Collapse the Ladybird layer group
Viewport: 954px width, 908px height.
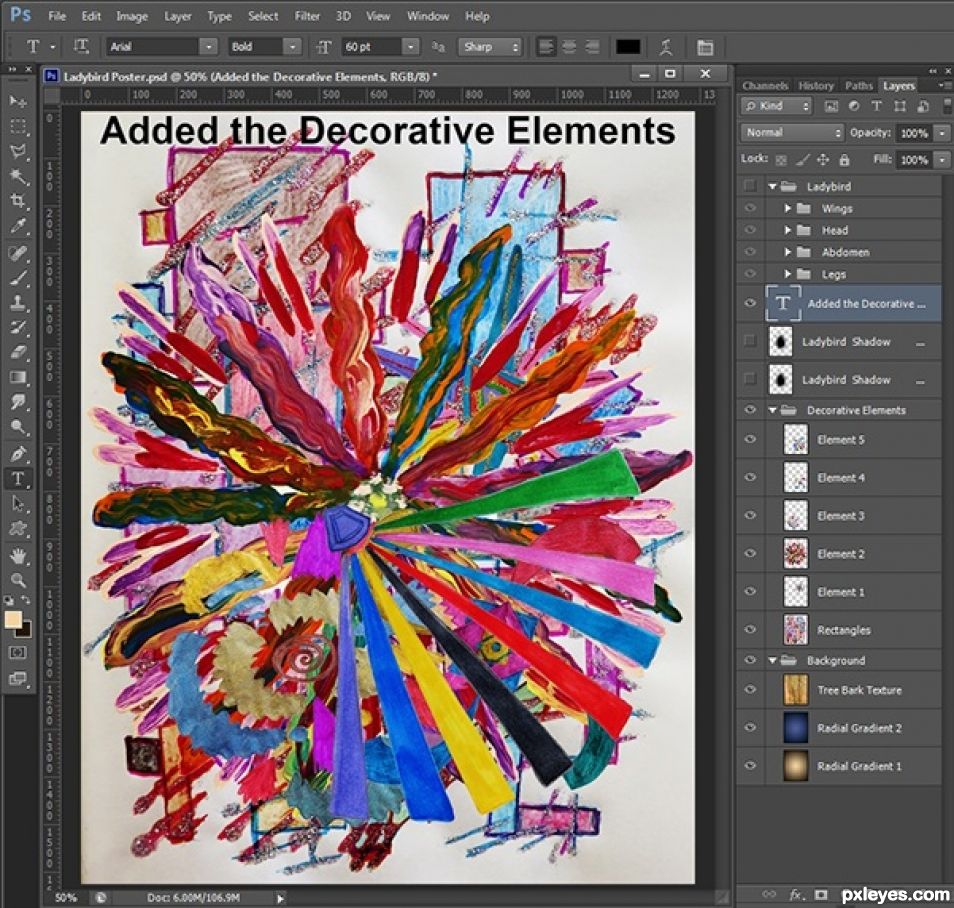[x=772, y=186]
